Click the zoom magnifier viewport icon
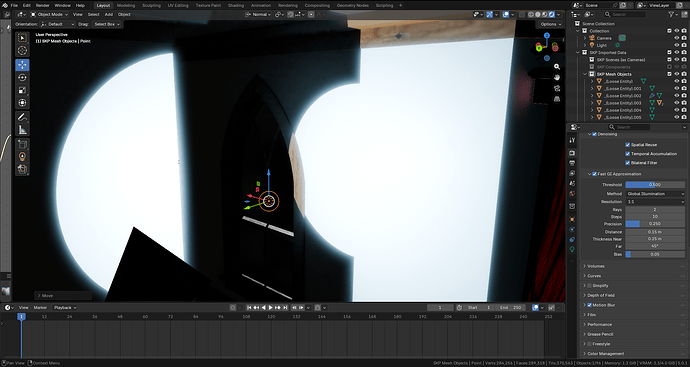690x367 pixels. point(557,66)
